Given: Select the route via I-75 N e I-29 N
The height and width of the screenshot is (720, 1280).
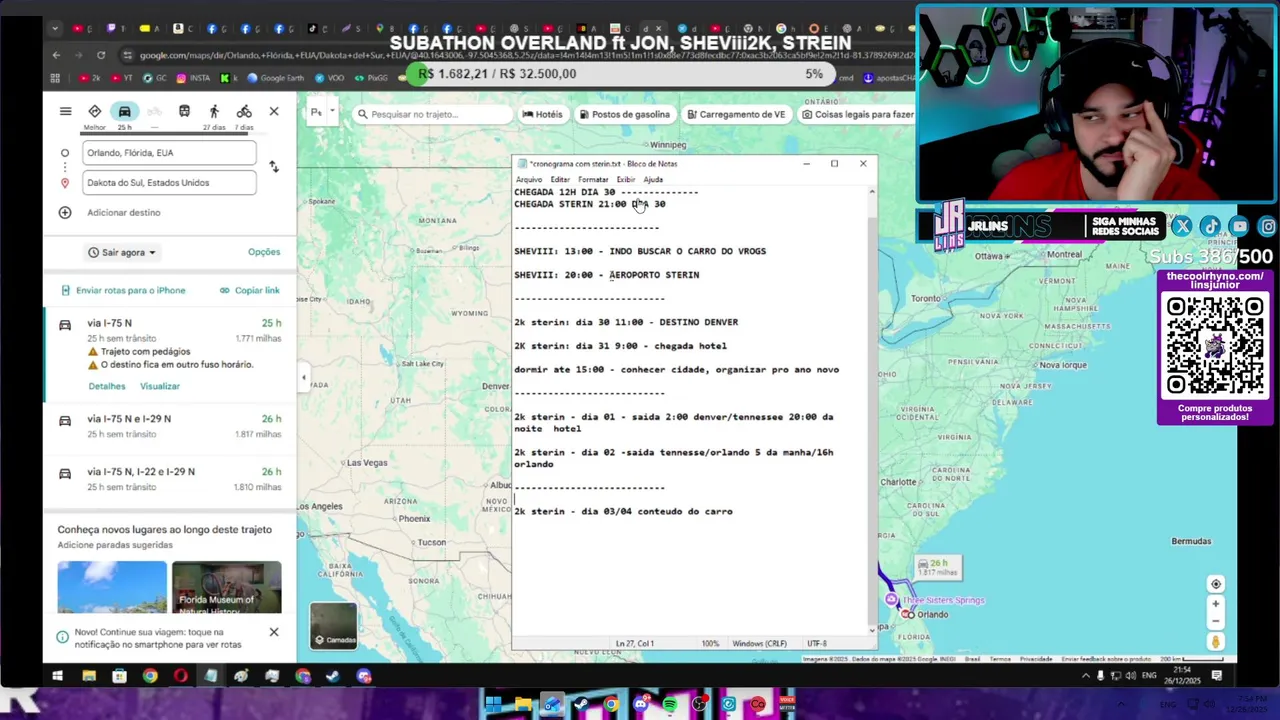Looking at the screenshot, I should (x=170, y=426).
